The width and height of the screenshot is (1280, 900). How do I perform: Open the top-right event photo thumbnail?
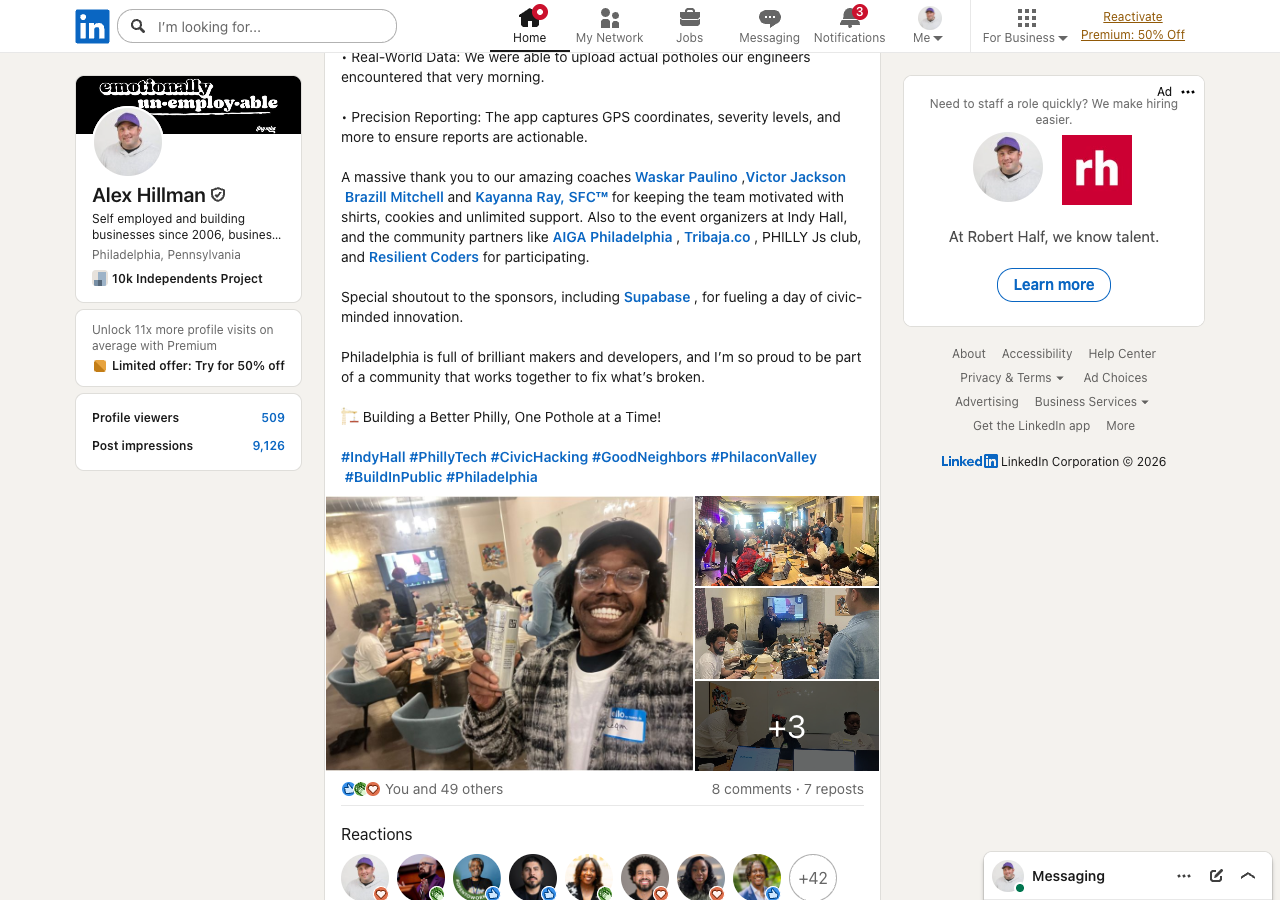tap(787, 541)
